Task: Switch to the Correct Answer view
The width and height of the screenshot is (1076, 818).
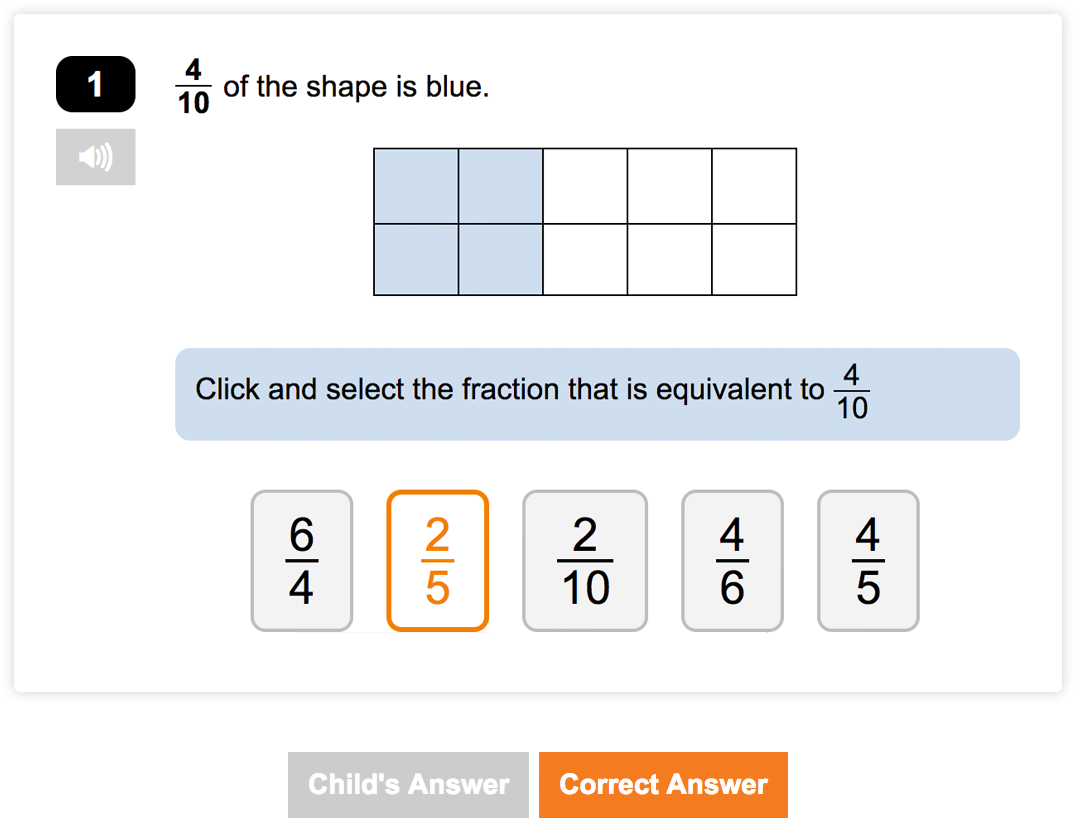Action: (663, 785)
